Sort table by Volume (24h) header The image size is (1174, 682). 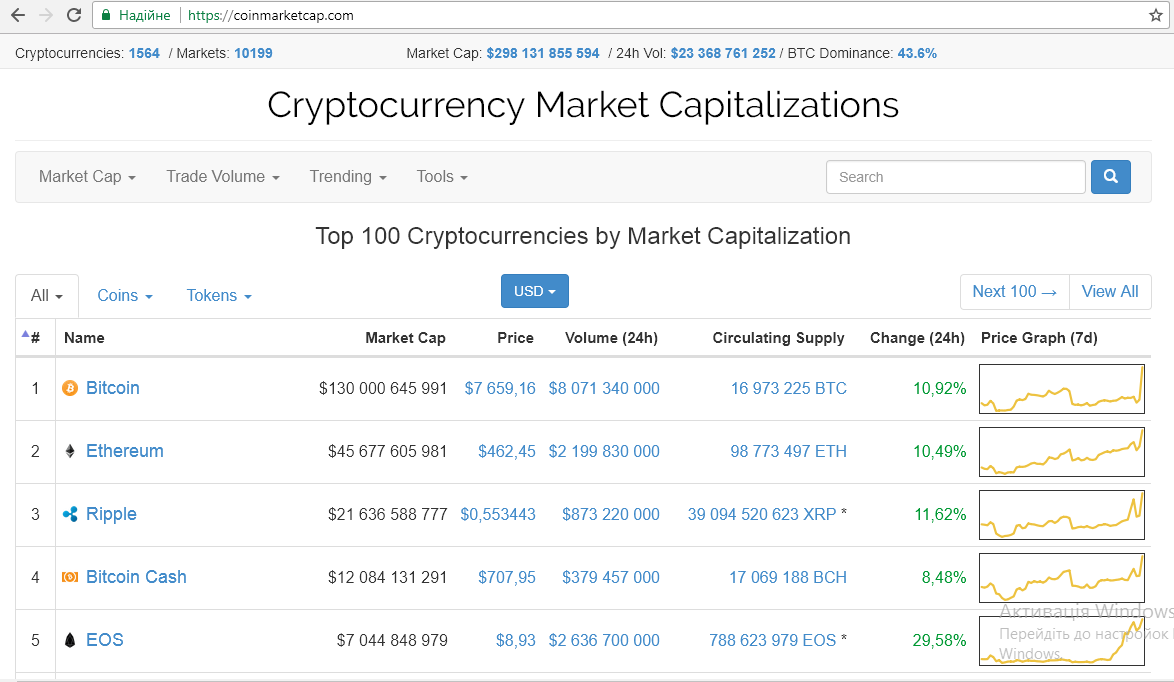[x=611, y=338]
